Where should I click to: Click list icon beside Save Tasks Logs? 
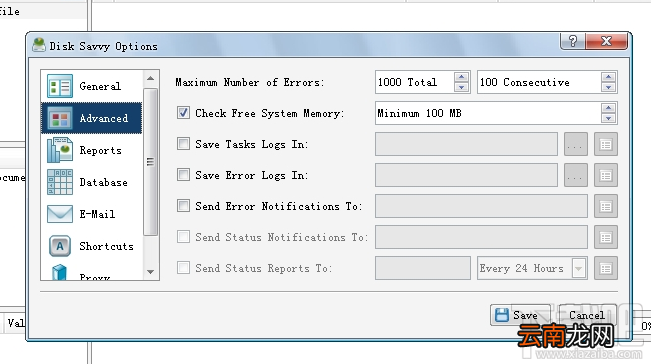coord(606,144)
